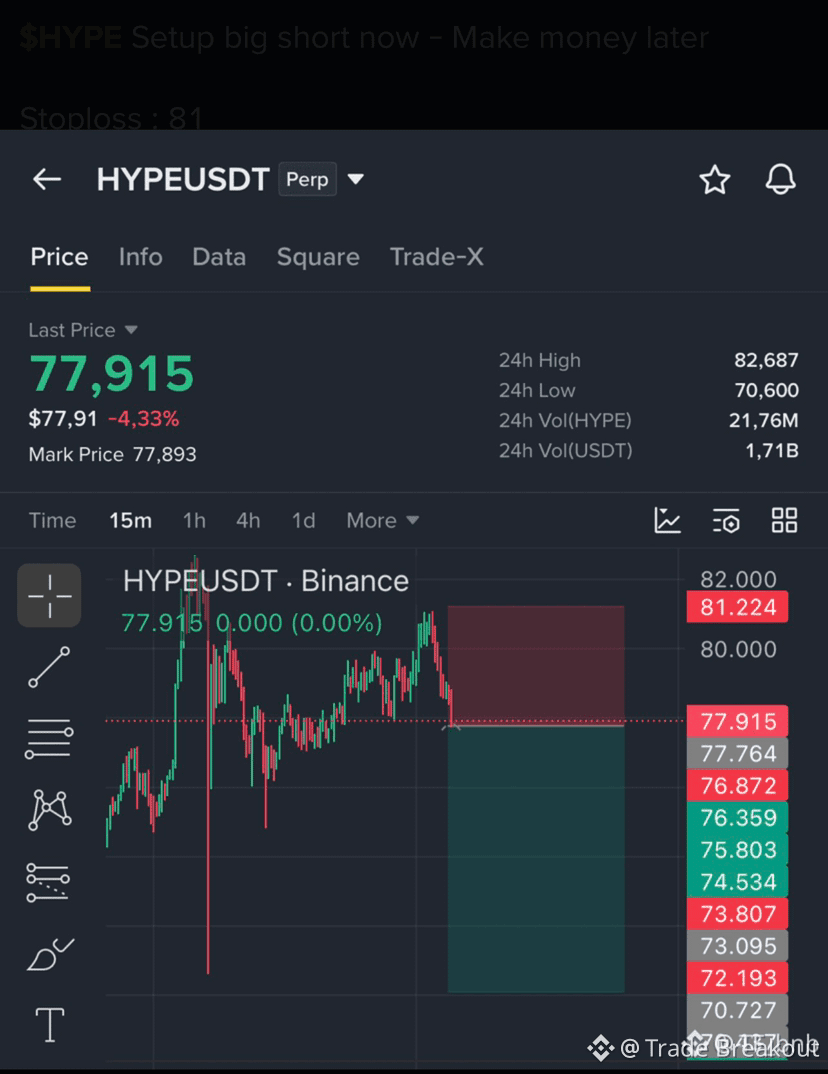
Task: Open the grid layout icon
Action: point(784,521)
